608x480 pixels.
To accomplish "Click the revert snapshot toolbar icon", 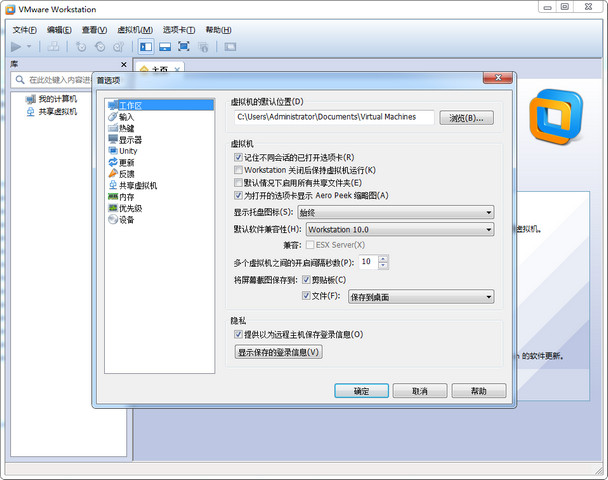I will pyautogui.click(x=100, y=47).
